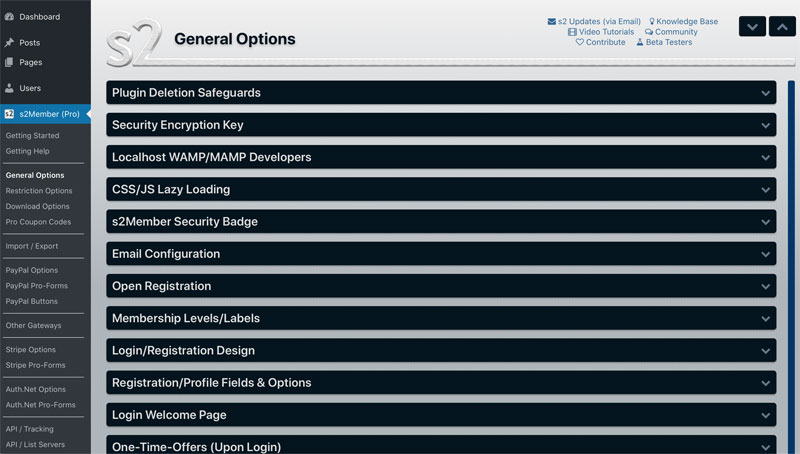Select General Options submenu item

point(35,175)
